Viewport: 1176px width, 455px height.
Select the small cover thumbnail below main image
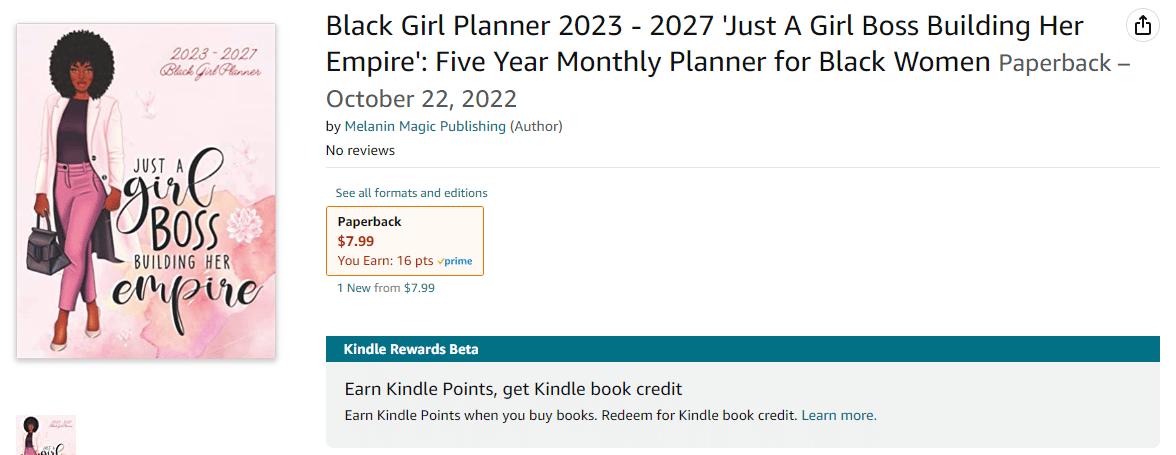pyautogui.click(x=46, y=435)
